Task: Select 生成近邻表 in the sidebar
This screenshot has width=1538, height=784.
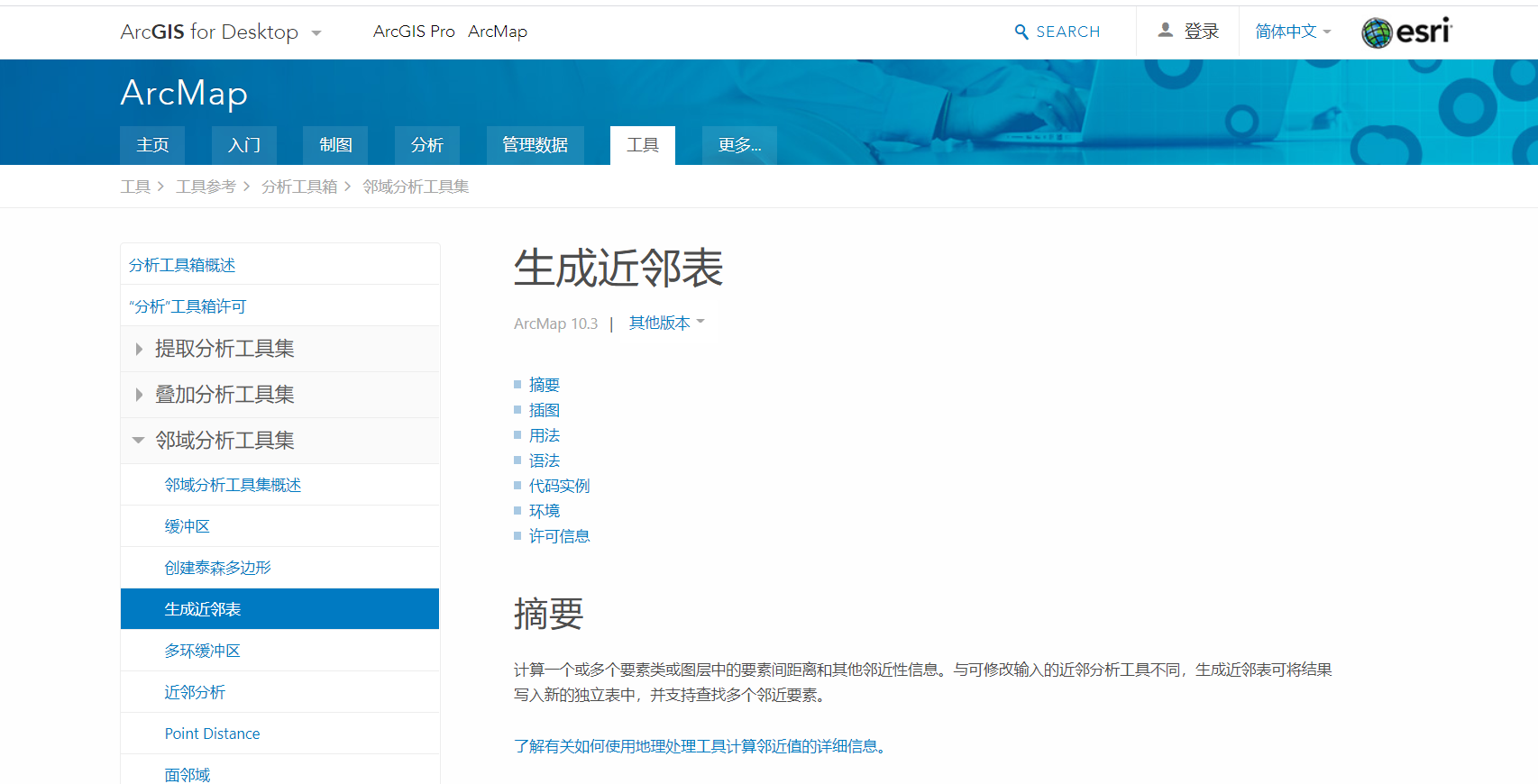Action: [280, 609]
